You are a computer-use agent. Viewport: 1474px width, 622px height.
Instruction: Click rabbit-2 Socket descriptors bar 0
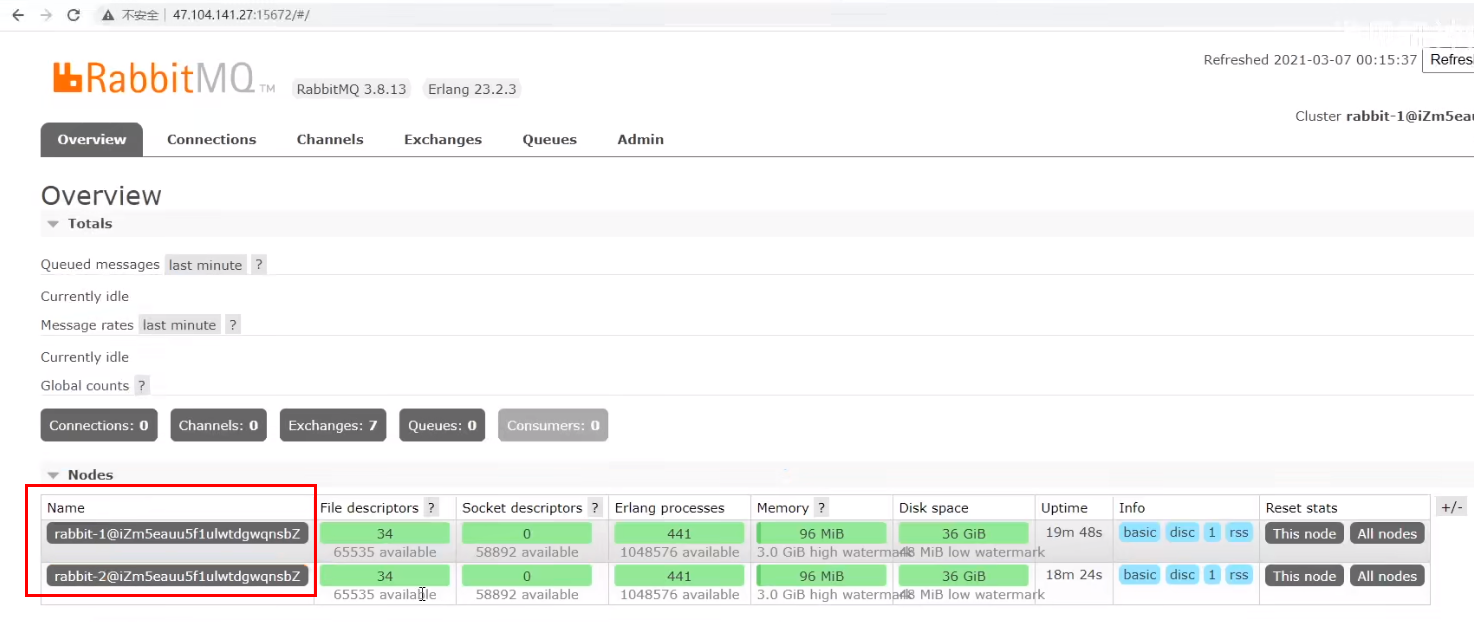(x=527, y=576)
